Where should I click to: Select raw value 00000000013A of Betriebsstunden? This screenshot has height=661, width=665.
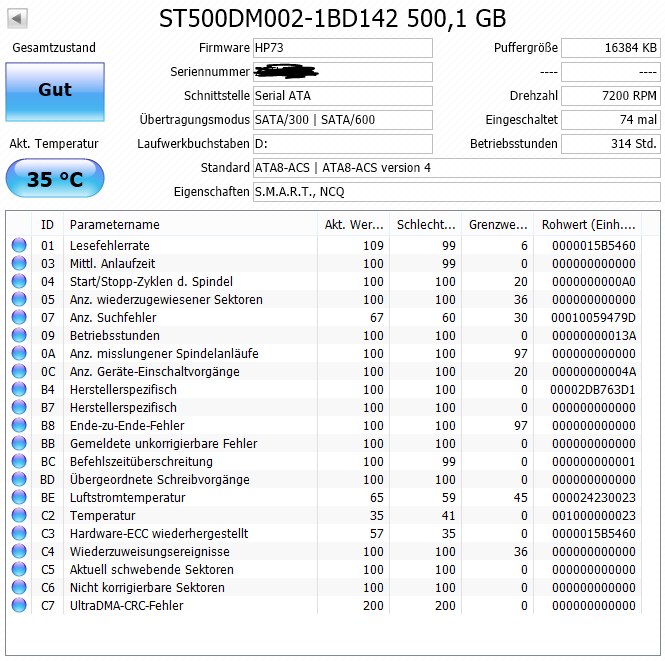point(593,336)
